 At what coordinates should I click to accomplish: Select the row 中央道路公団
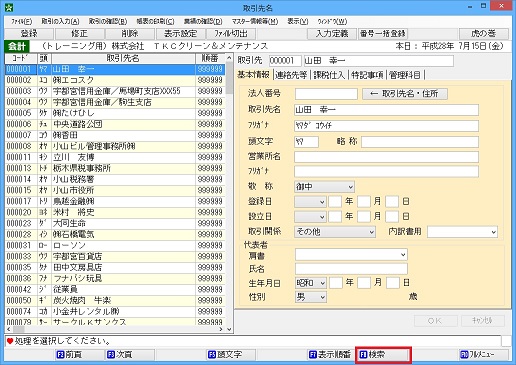115,124
